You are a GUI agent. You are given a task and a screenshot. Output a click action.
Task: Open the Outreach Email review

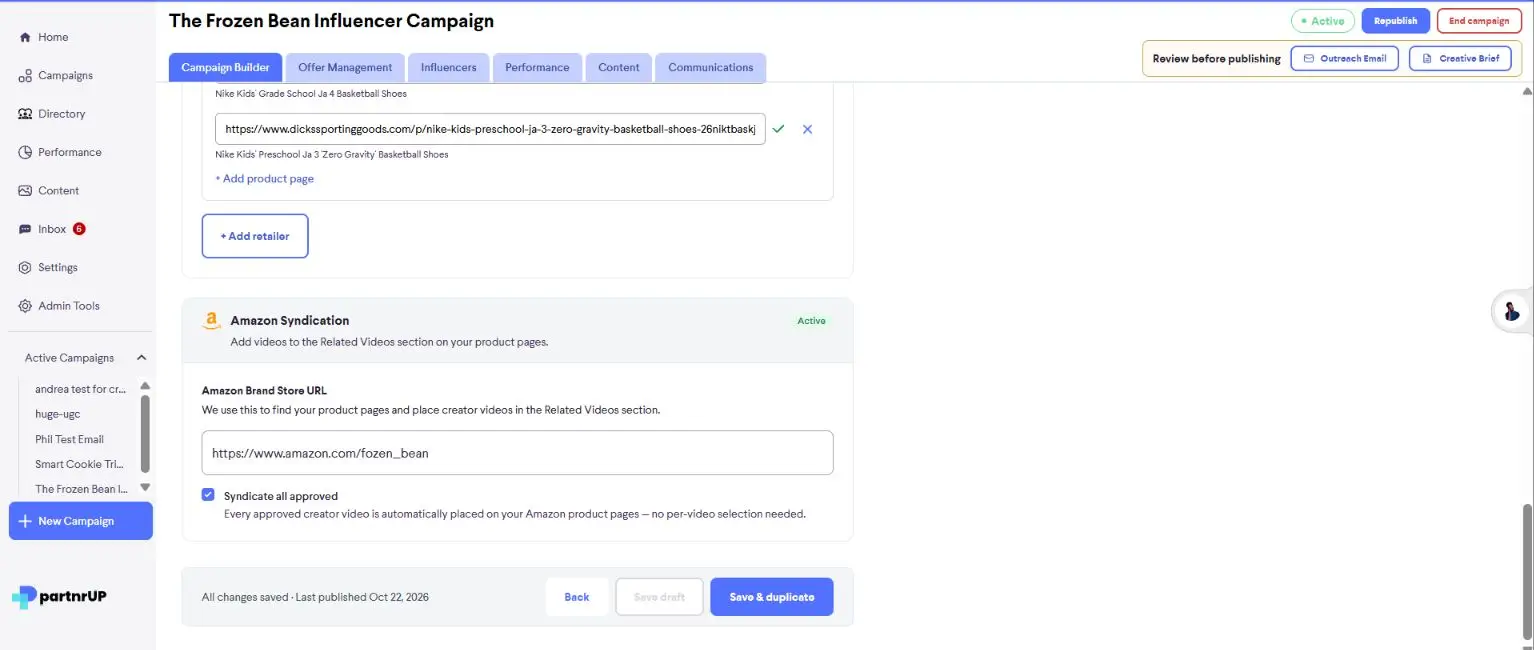point(1344,58)
